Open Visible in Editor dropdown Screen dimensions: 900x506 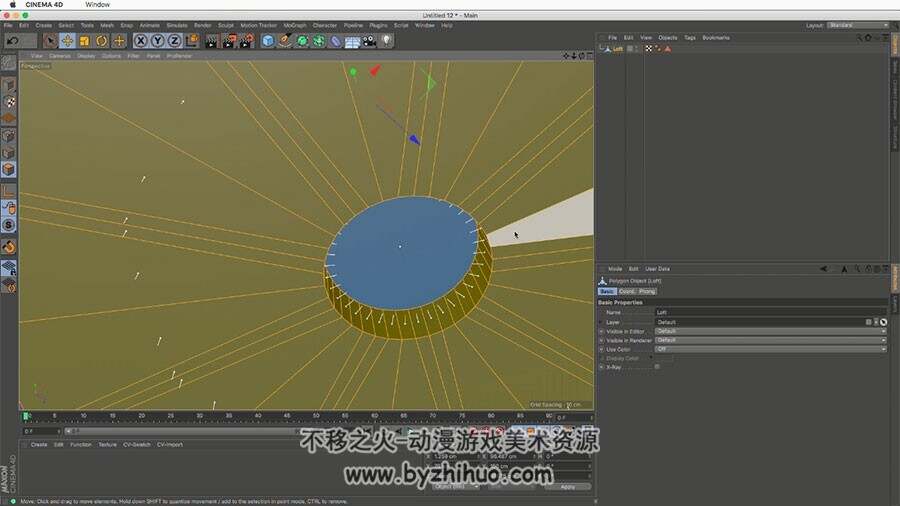click(x=771, y=332)
